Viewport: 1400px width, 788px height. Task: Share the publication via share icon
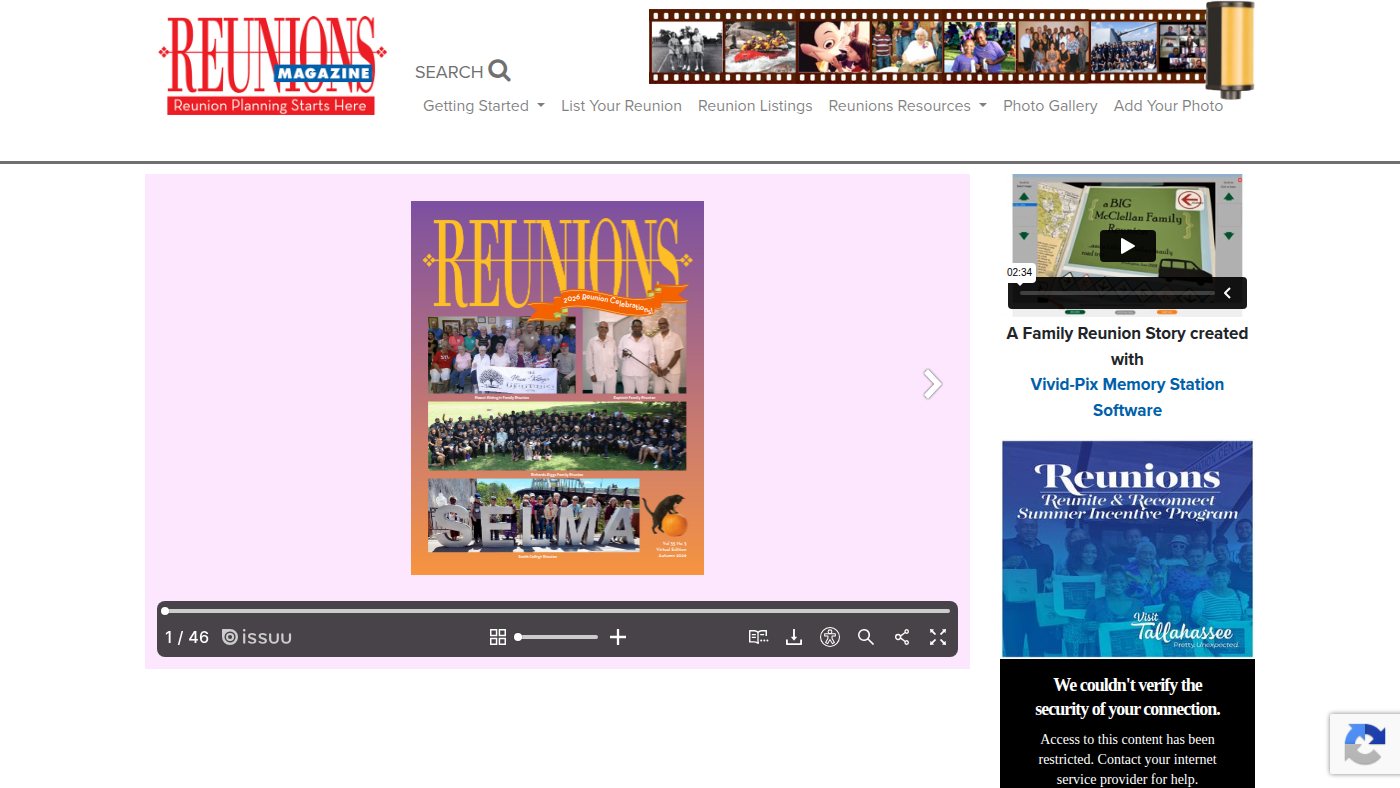tap(902, 637)
